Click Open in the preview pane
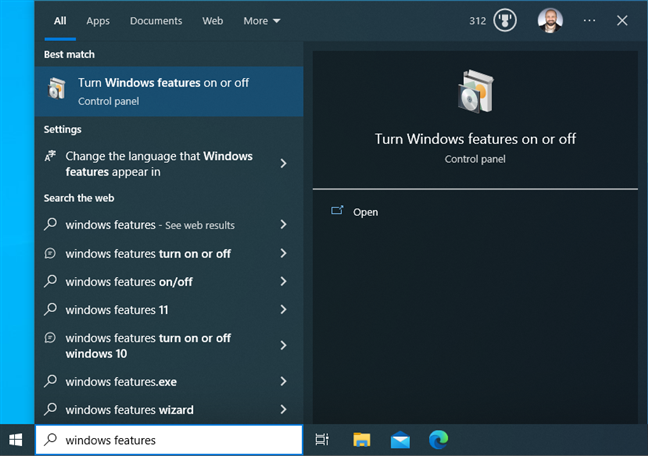Screen dimensions: 648x456 pos(365,212)
